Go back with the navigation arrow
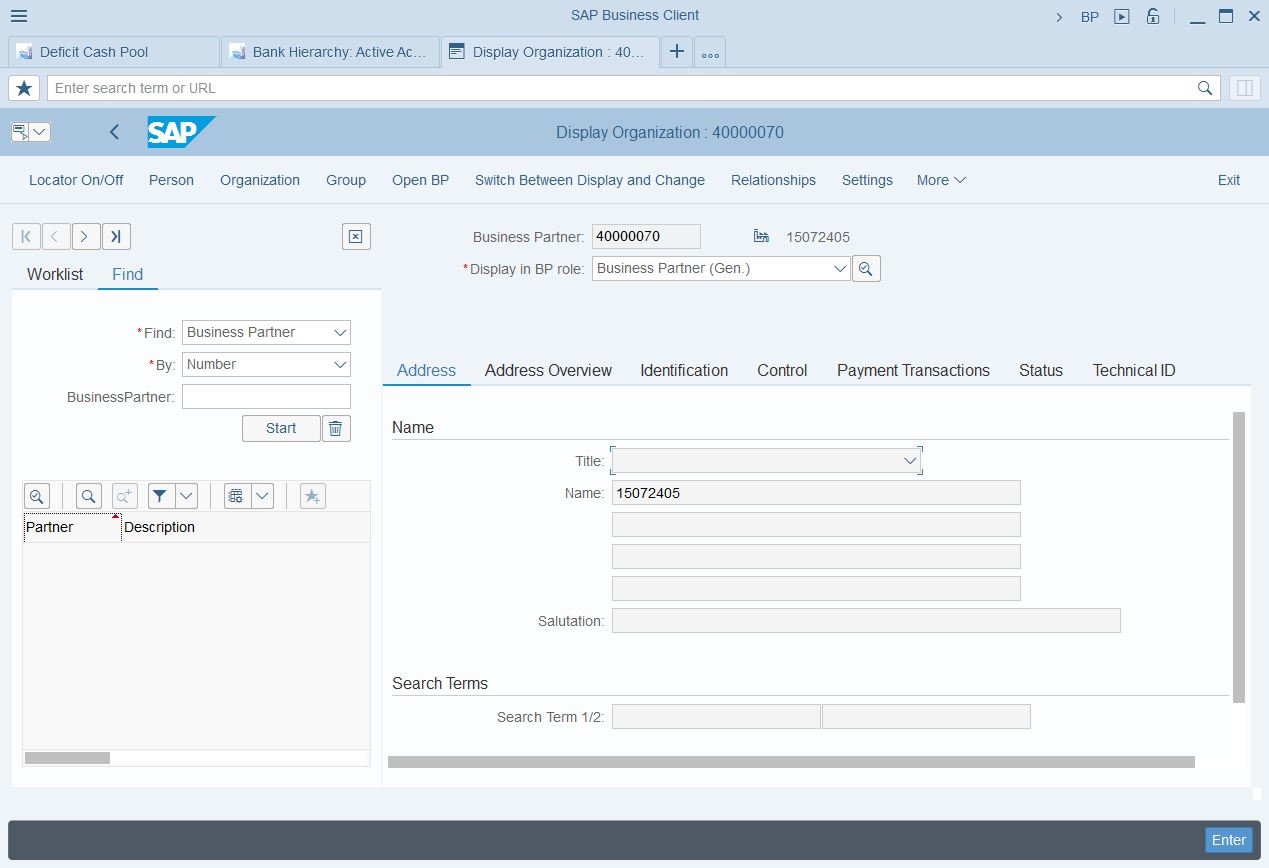1269x868 pixels. [114, 132]
